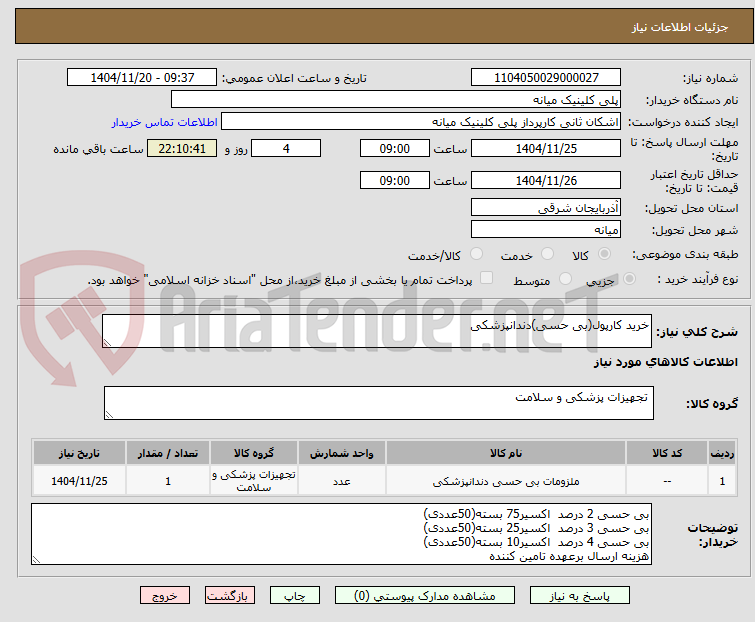The width and height of the screenshot is (755, 622).
Task: Click the شماره نیاز field 1104050029000027
Action: tap(546, 78)
